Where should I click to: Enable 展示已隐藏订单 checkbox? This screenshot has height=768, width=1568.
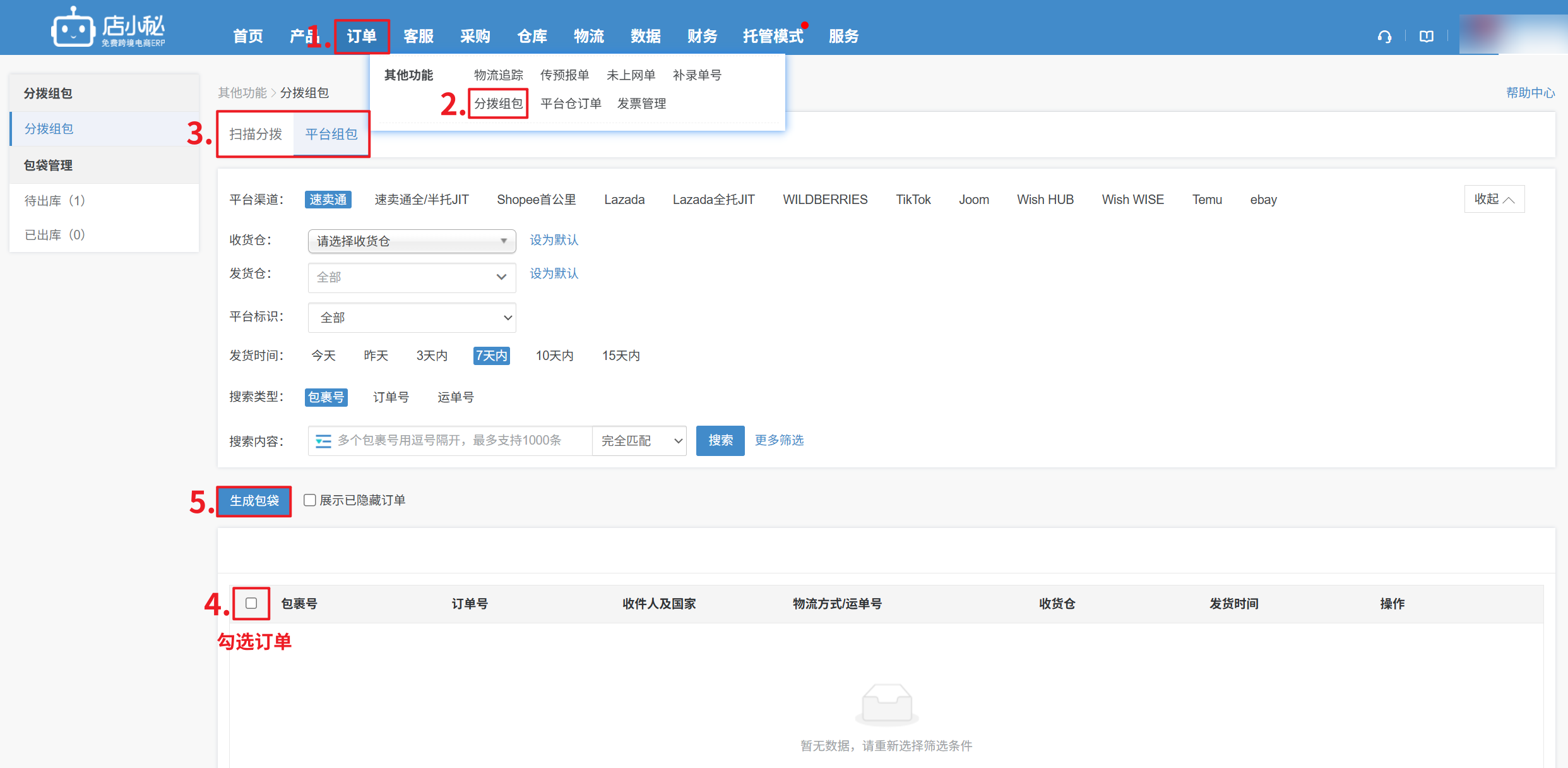click(x=310, y=500)
